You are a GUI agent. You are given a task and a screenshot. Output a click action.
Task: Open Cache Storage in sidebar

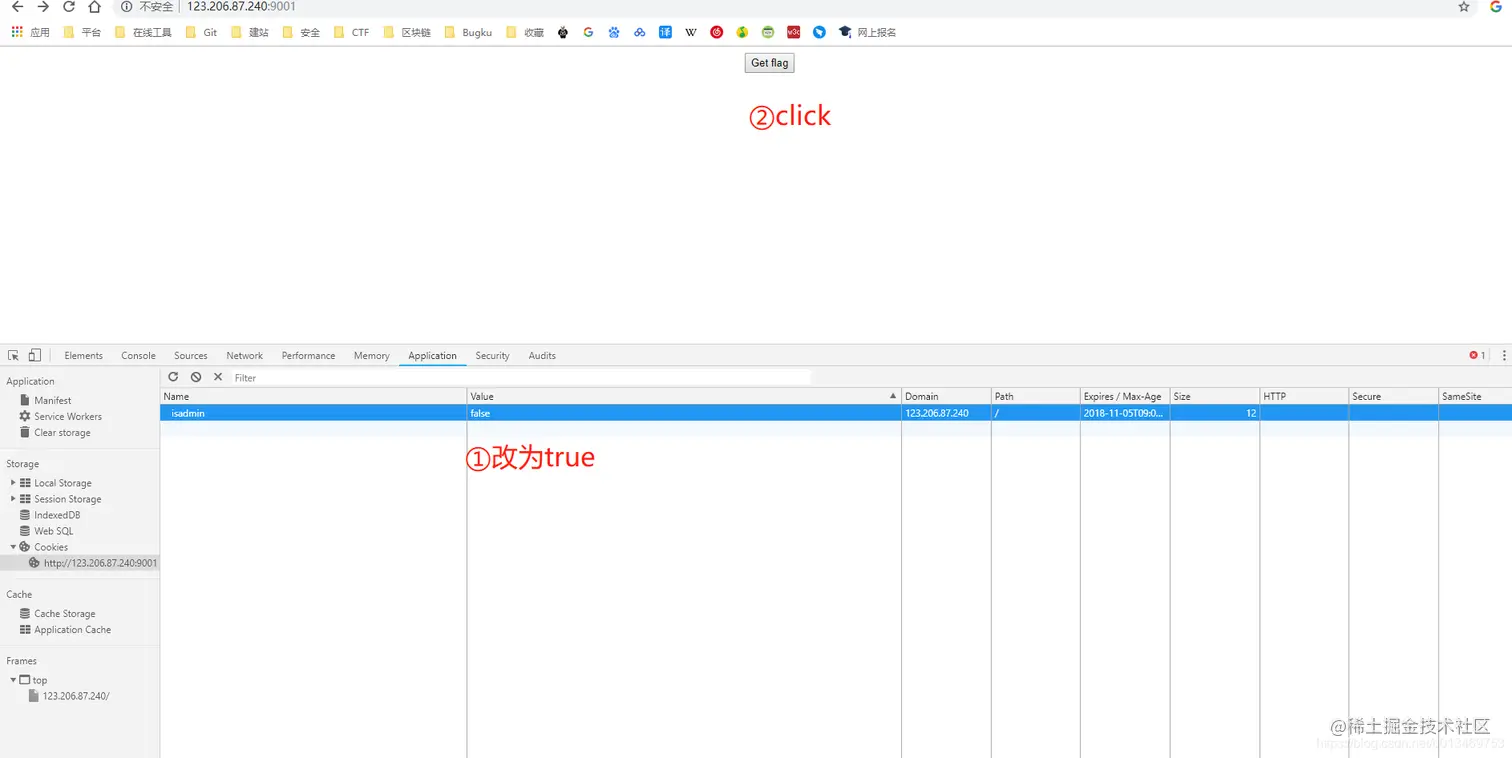pos(65,614)
